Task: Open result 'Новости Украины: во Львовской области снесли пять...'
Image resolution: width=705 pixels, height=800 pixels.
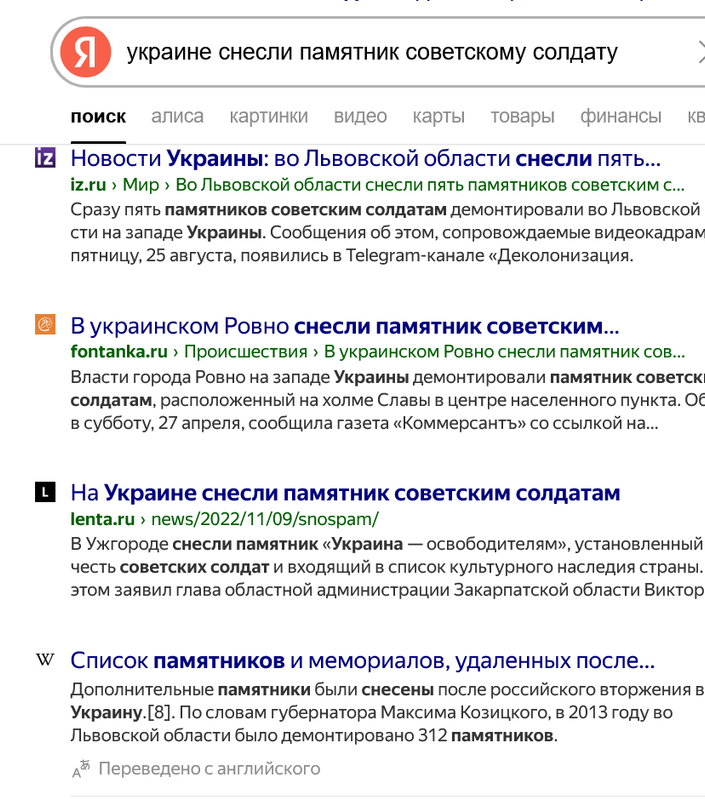Action: [365, 159]
